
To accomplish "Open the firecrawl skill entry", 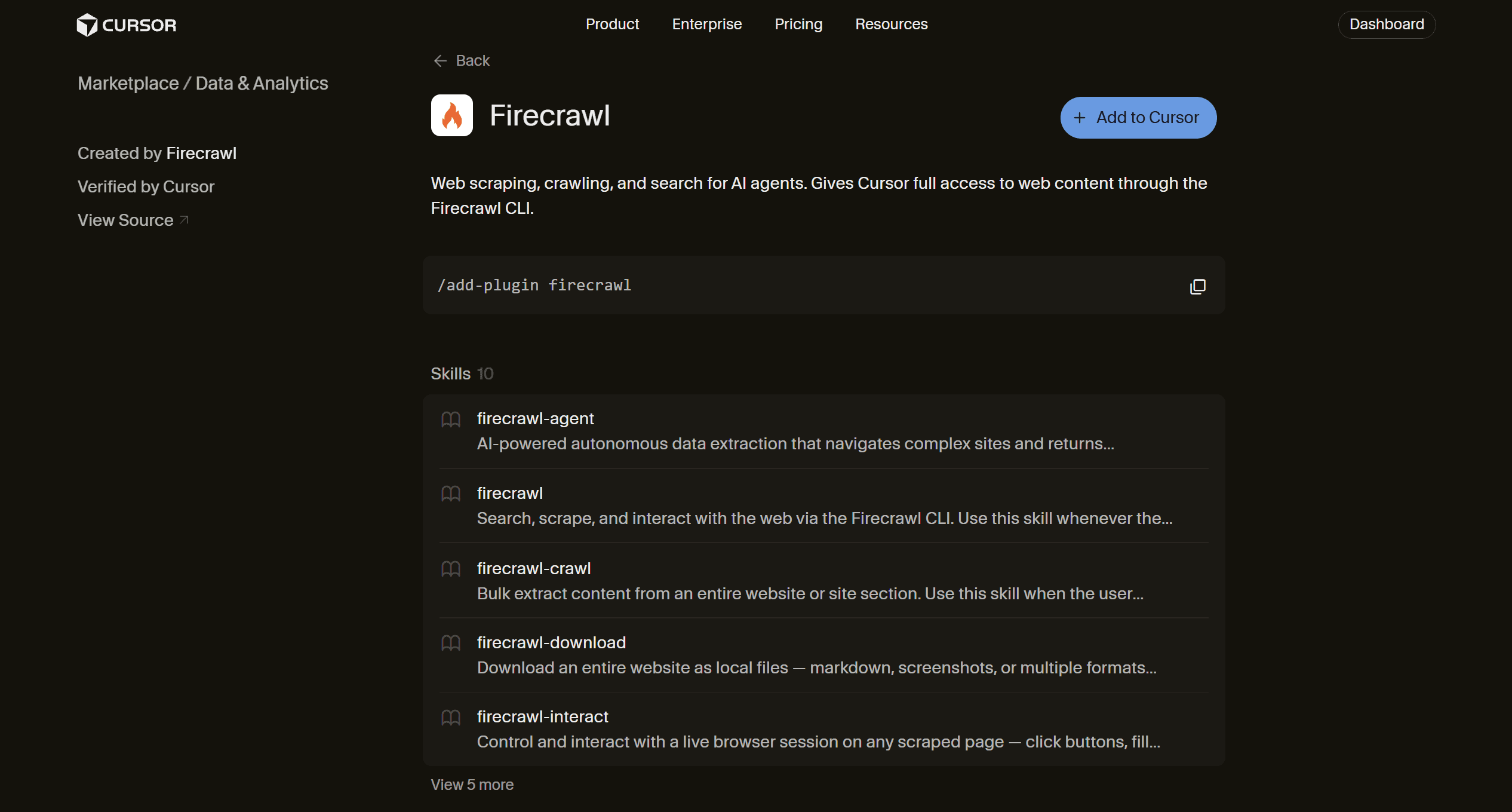I will (x=823, y=505).
